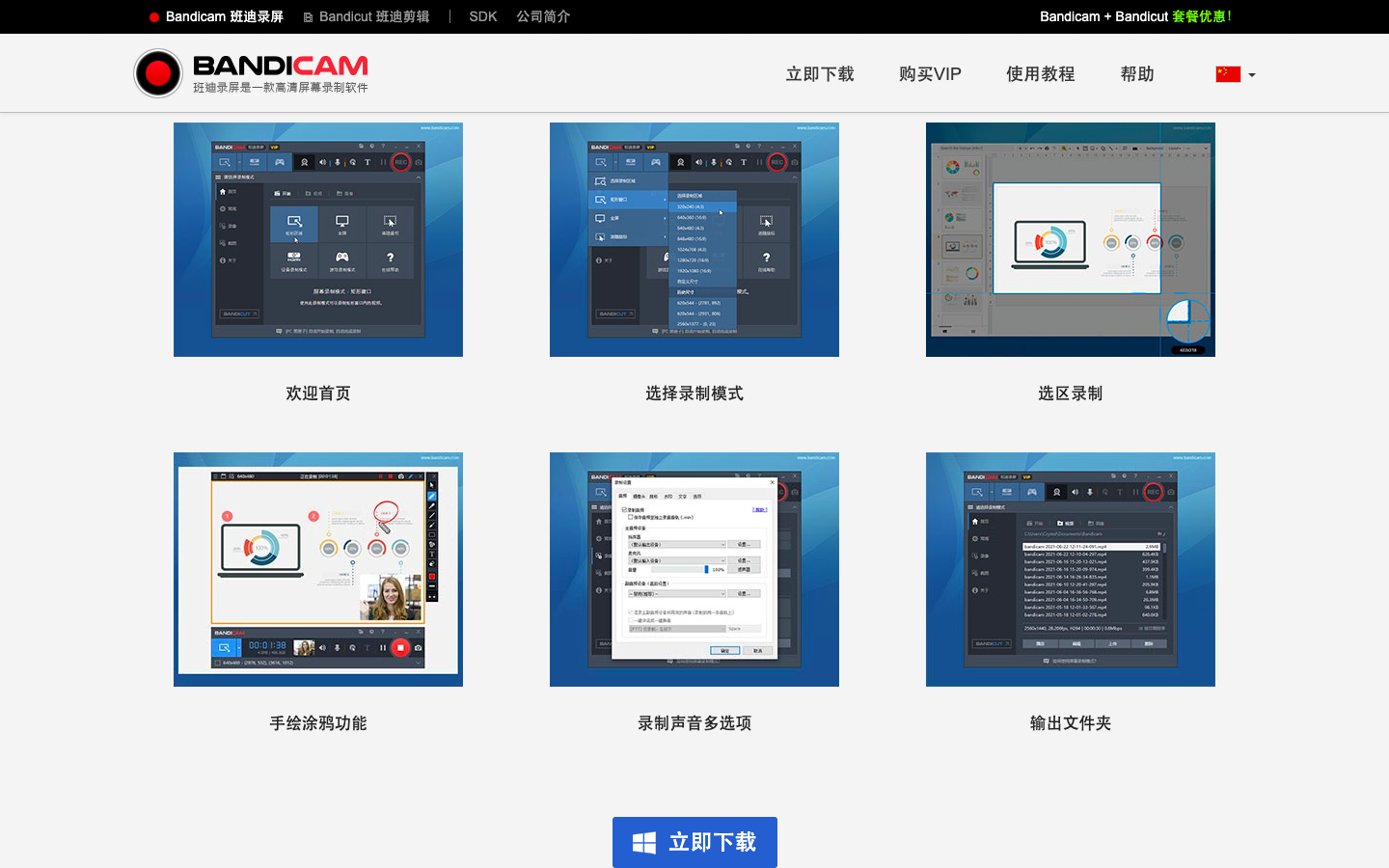This screenshot has width=1389, height=868.
Task: Open 帮助 menu item
Action: point(1137,74)
